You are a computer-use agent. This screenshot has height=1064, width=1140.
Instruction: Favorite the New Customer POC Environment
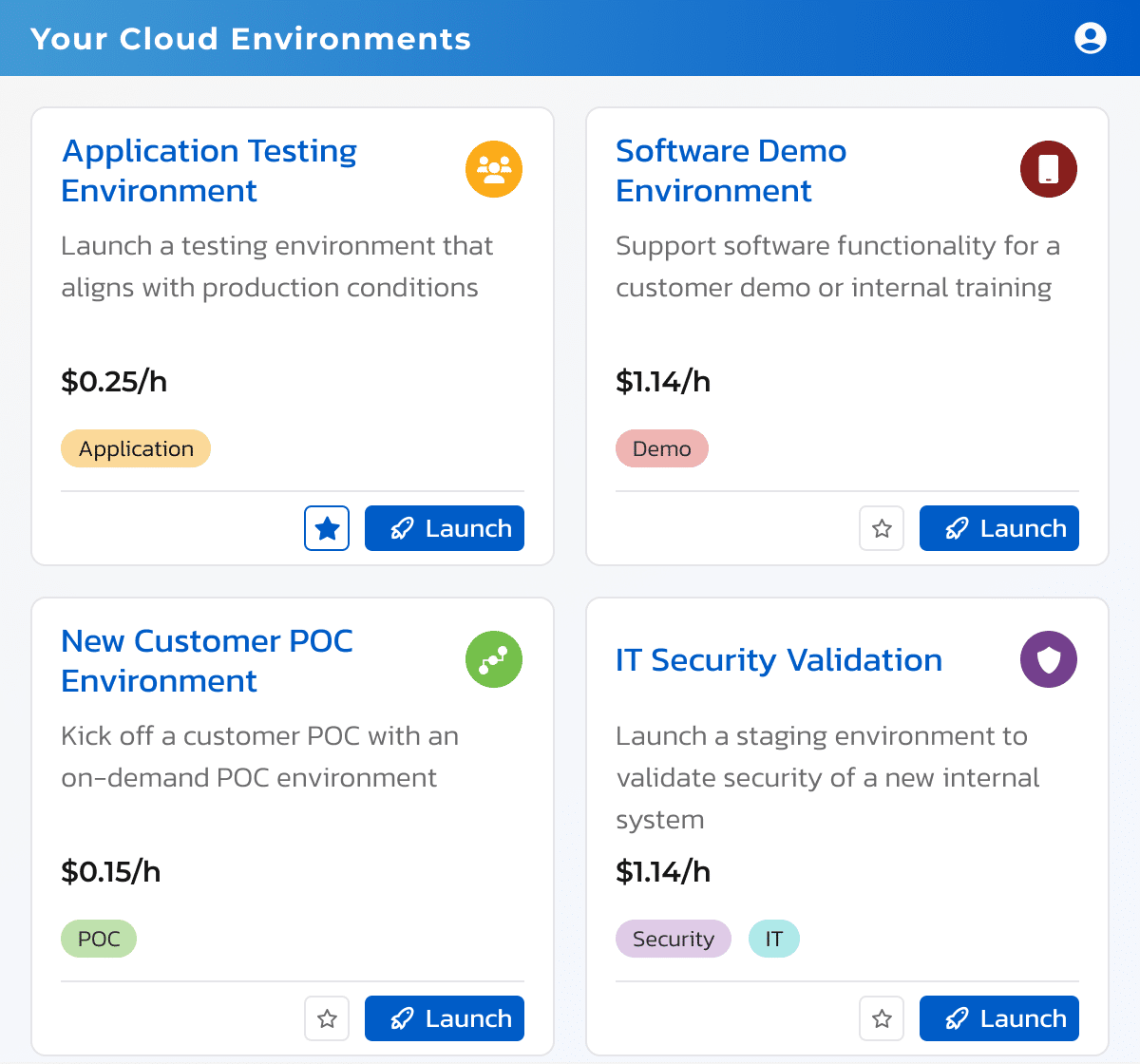point(326,1017)
